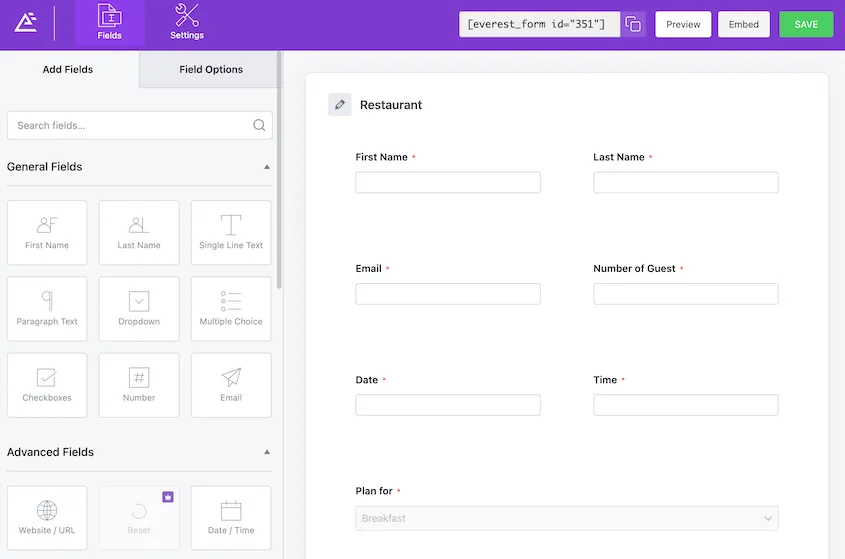Click the premium Reset field
The height and width of the screenshot is (559, 845).
pos(139,517)
